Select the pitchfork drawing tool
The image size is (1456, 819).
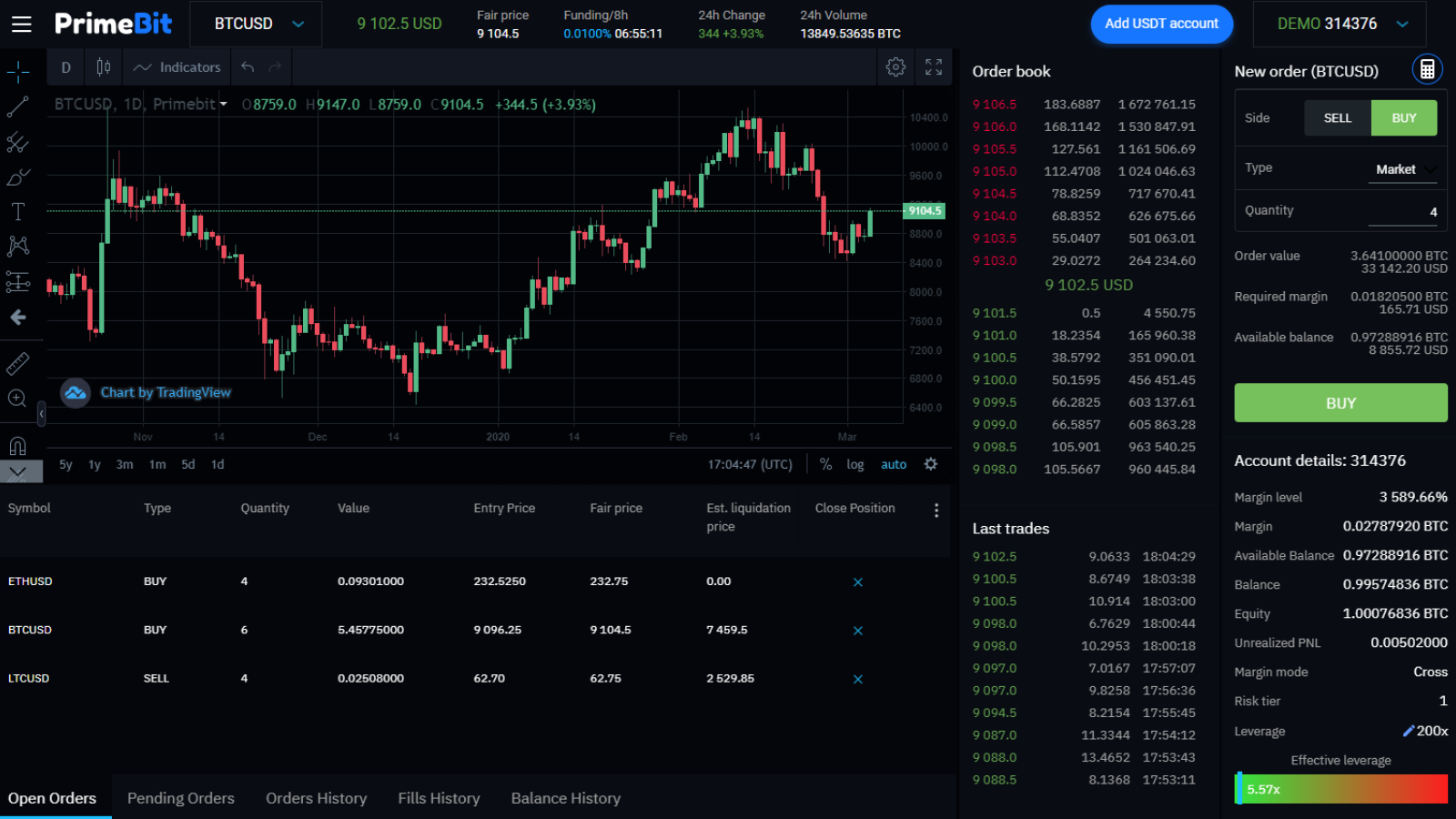[18, 142]
